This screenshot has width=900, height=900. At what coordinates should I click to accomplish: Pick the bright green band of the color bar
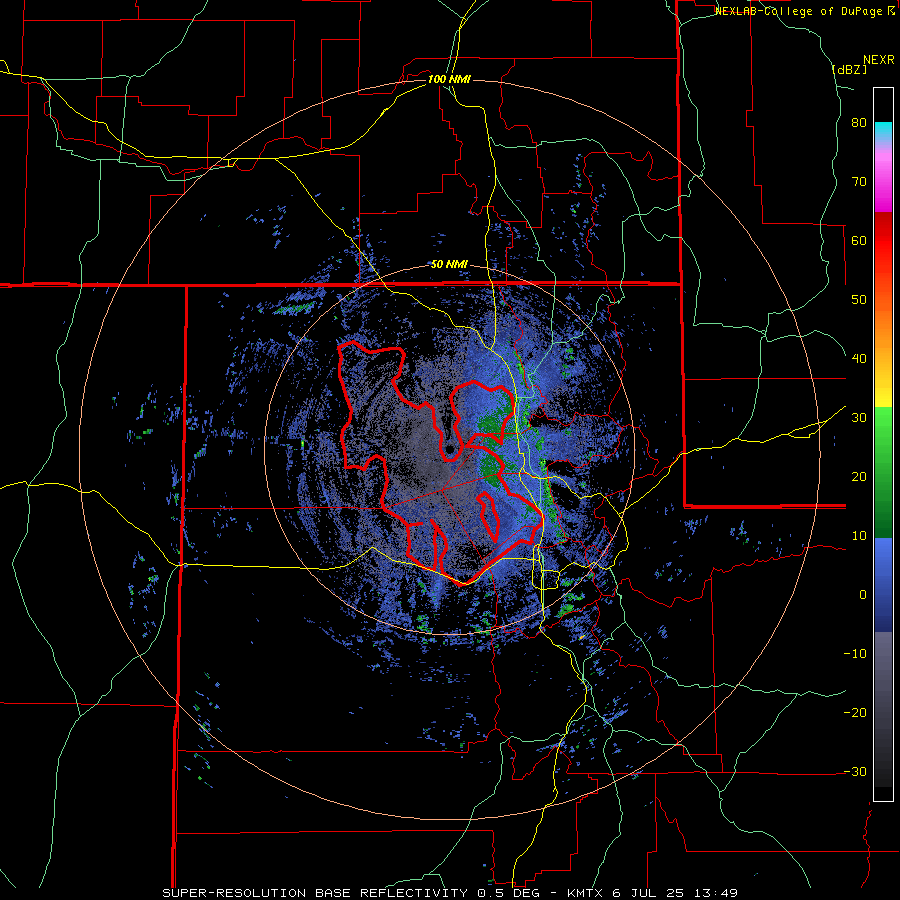click(883, 422)
